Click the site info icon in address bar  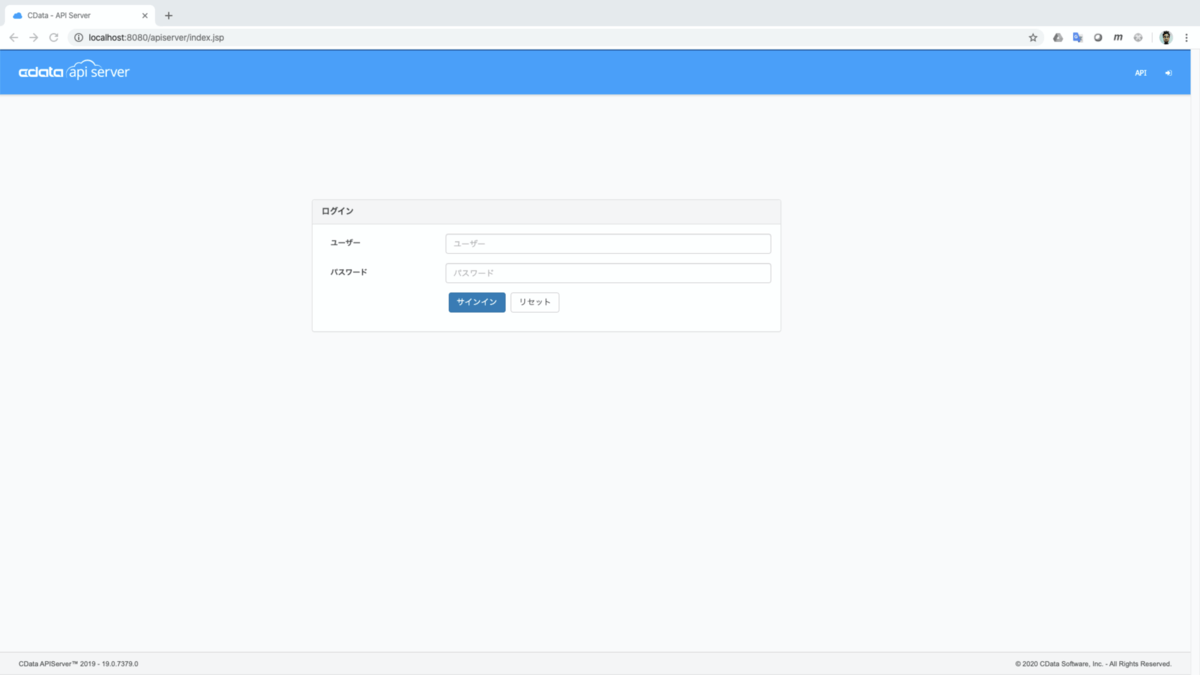78,38
